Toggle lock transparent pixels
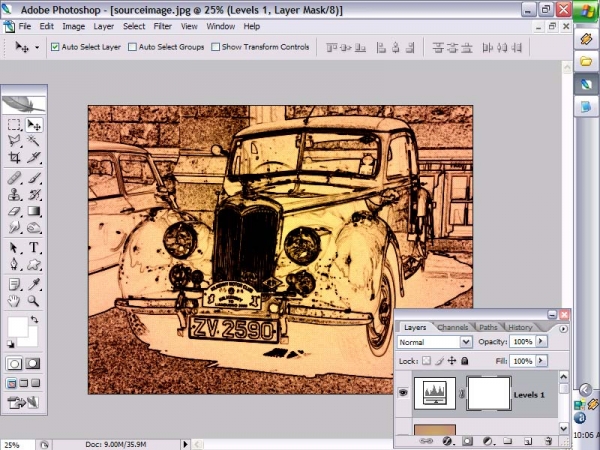 pyautogui.click(x=426, y=361)
